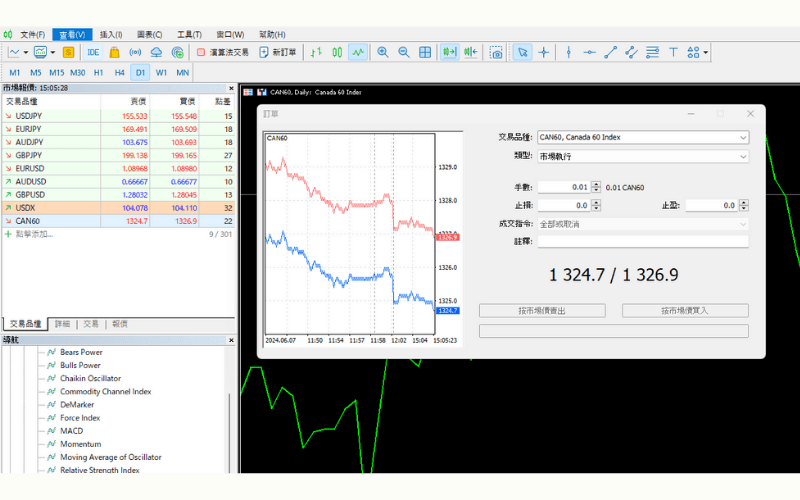Open the new chart toolbar icon
This screenshot has height=500, width=800.
[14, 52]
